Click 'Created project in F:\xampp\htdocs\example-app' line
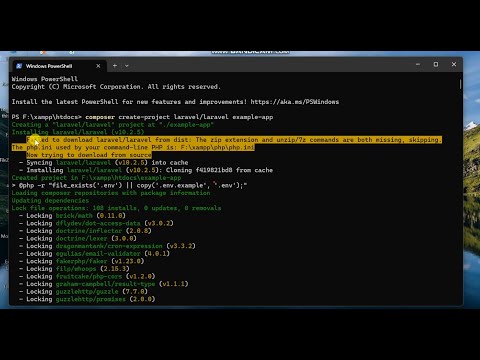Image resolution: width=480 pixels, height=360 pixels. tap(96, 178)
